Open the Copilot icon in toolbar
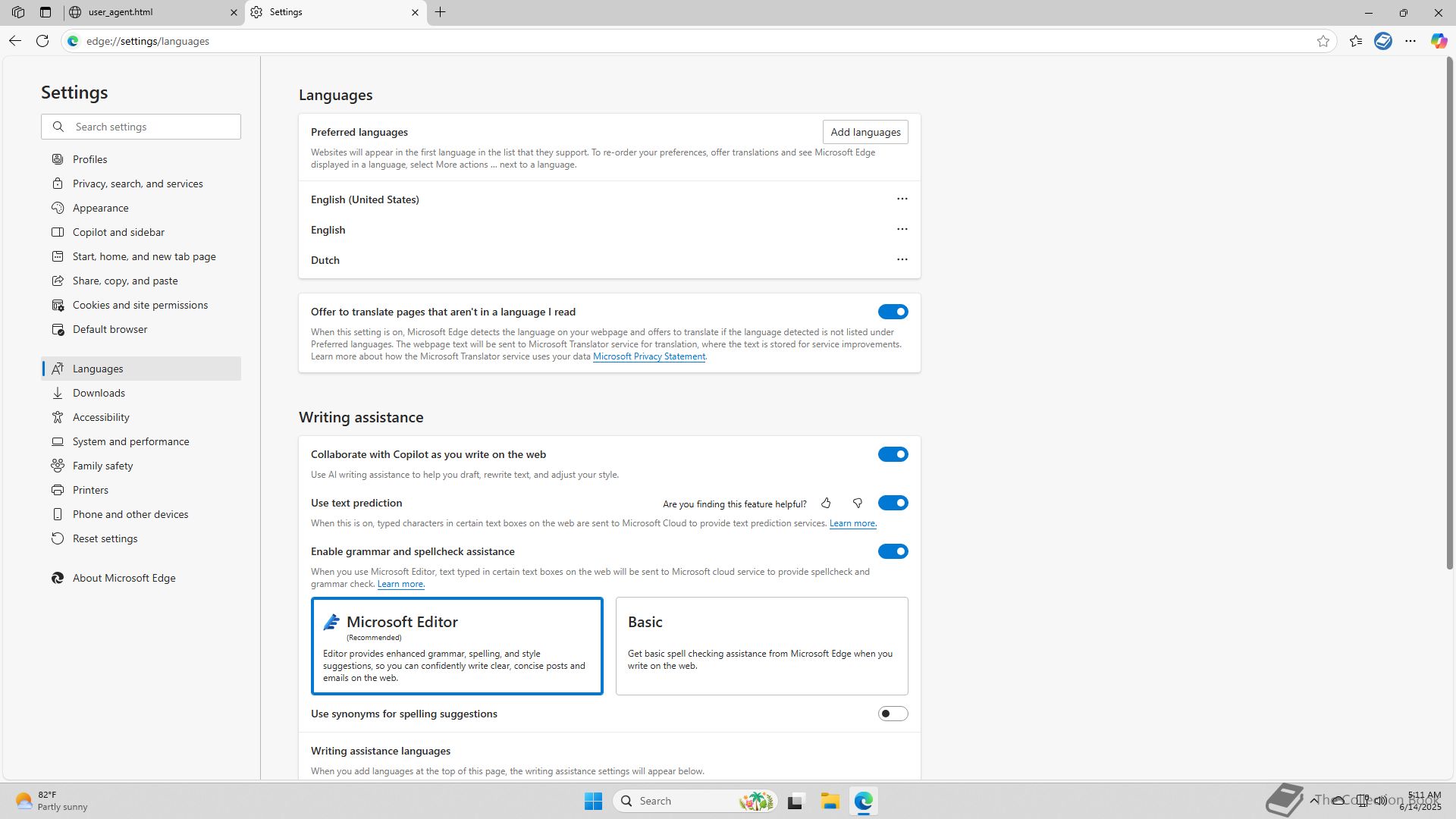 click(1439, 41)
